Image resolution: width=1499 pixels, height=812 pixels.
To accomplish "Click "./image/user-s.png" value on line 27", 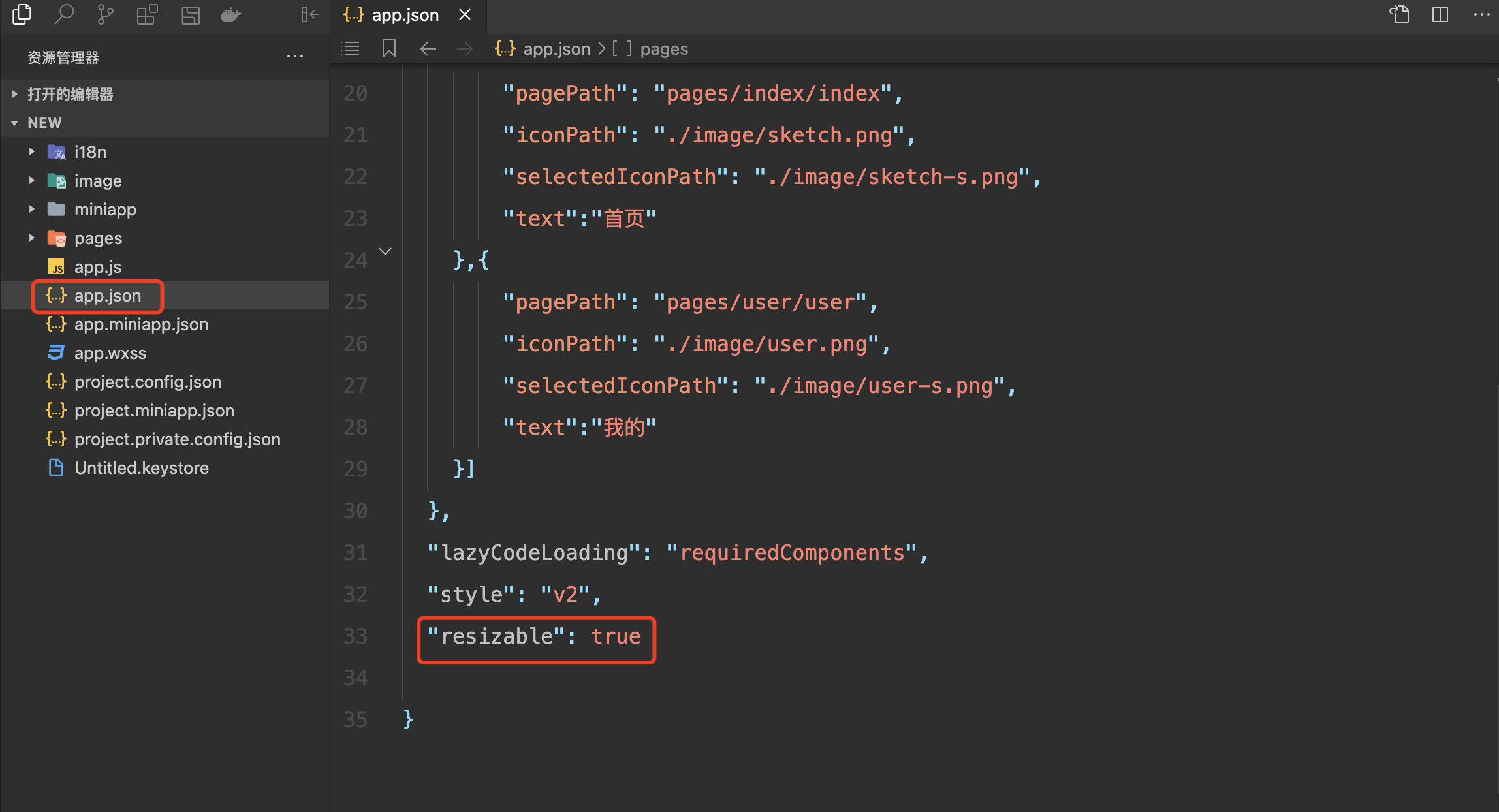I will [880, 386].
